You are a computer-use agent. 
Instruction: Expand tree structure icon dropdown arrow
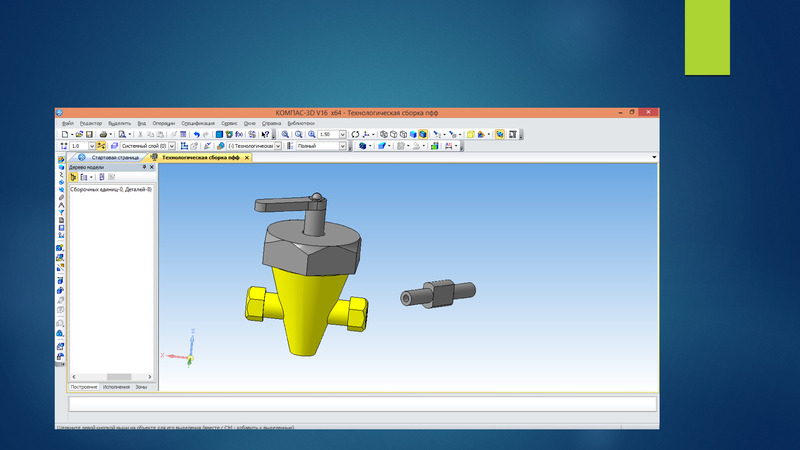coord(91,177)
